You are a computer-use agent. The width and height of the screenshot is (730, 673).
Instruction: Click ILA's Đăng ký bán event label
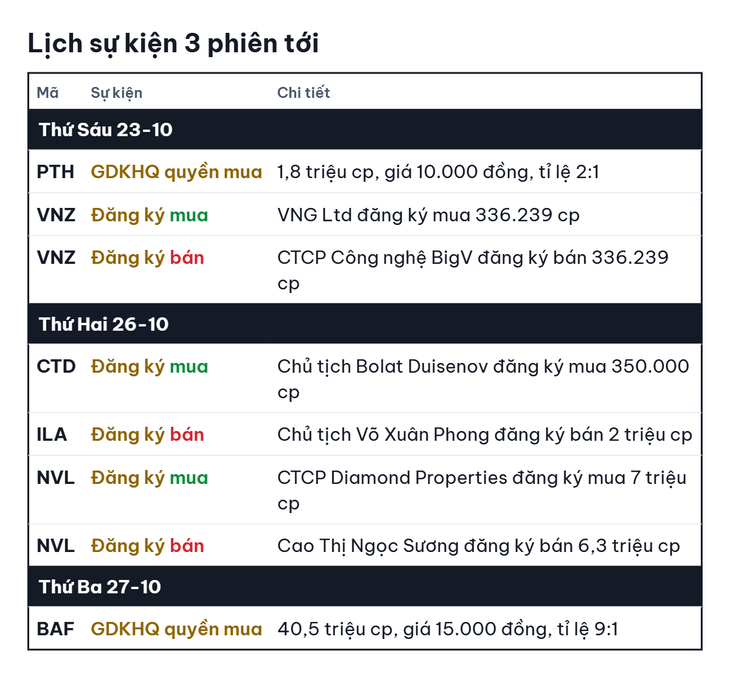(x=148, y=435)
